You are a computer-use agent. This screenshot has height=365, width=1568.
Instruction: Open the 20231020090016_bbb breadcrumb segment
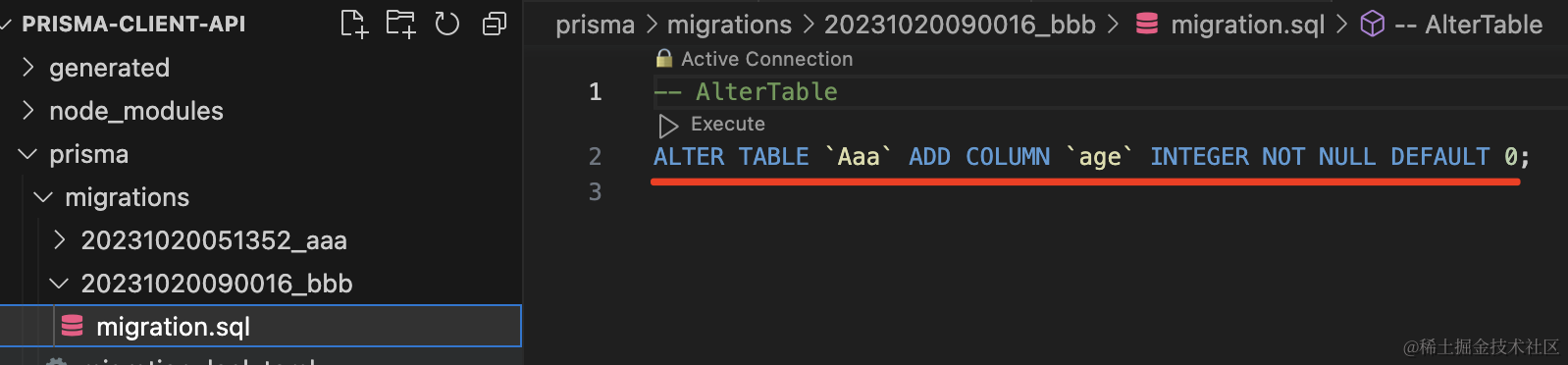(960, 25)
